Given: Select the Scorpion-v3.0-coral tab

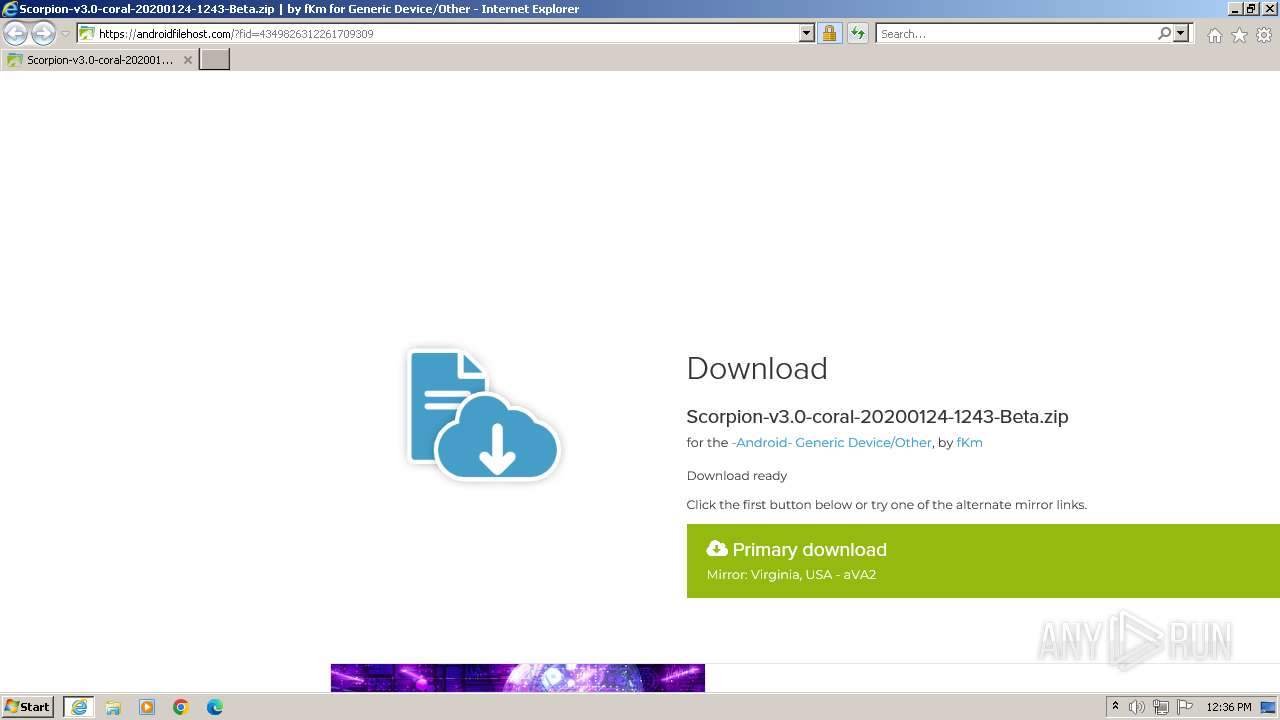Looking at the screenshot, I should coord(98,60).
